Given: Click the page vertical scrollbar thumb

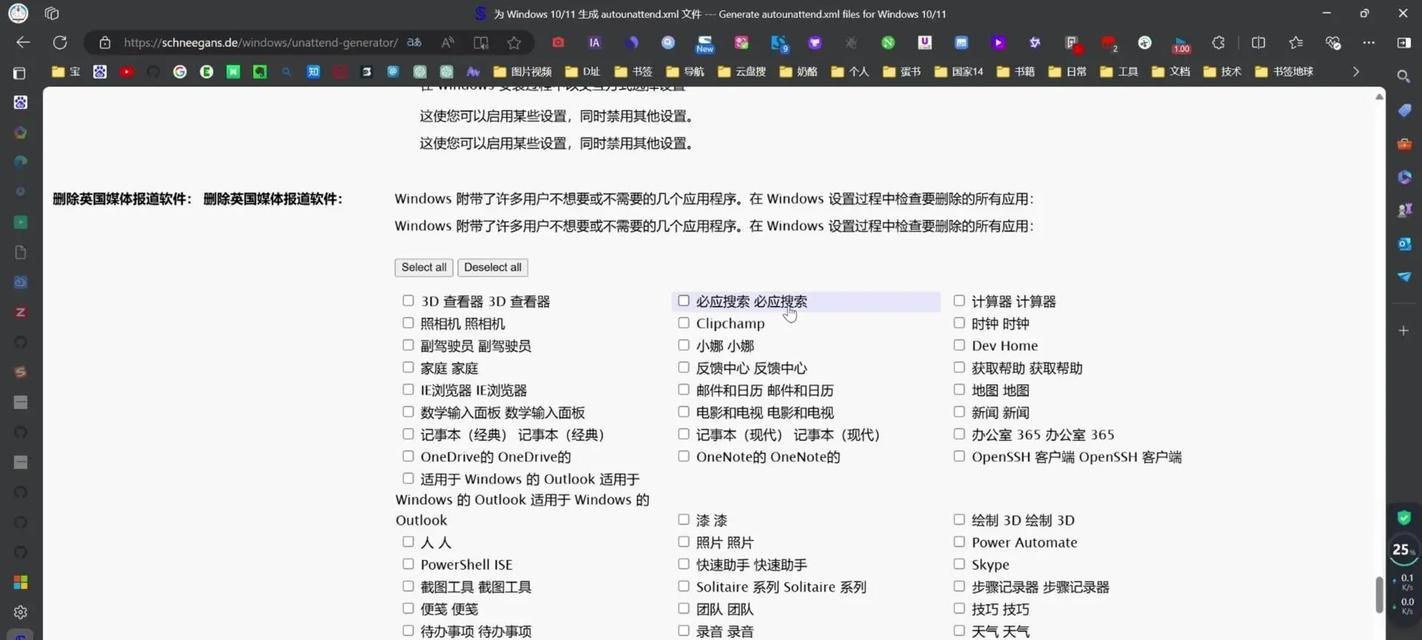Looking at the screenshot, I should click(1379, 595).
